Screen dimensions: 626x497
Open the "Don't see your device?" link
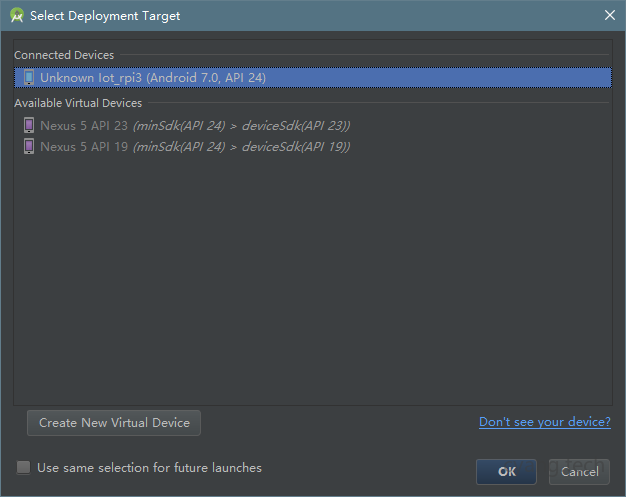tap(544, 422)
